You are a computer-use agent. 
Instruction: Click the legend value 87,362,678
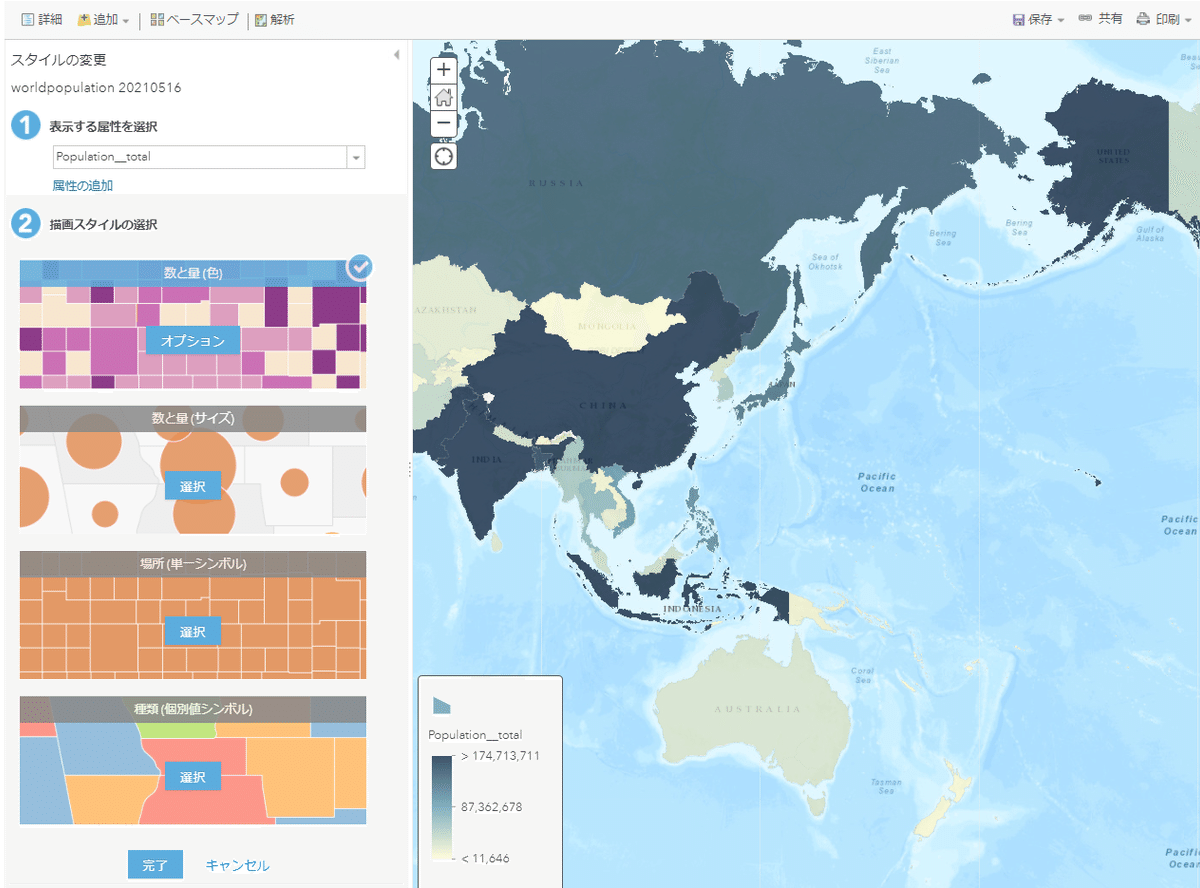[491, 806]
